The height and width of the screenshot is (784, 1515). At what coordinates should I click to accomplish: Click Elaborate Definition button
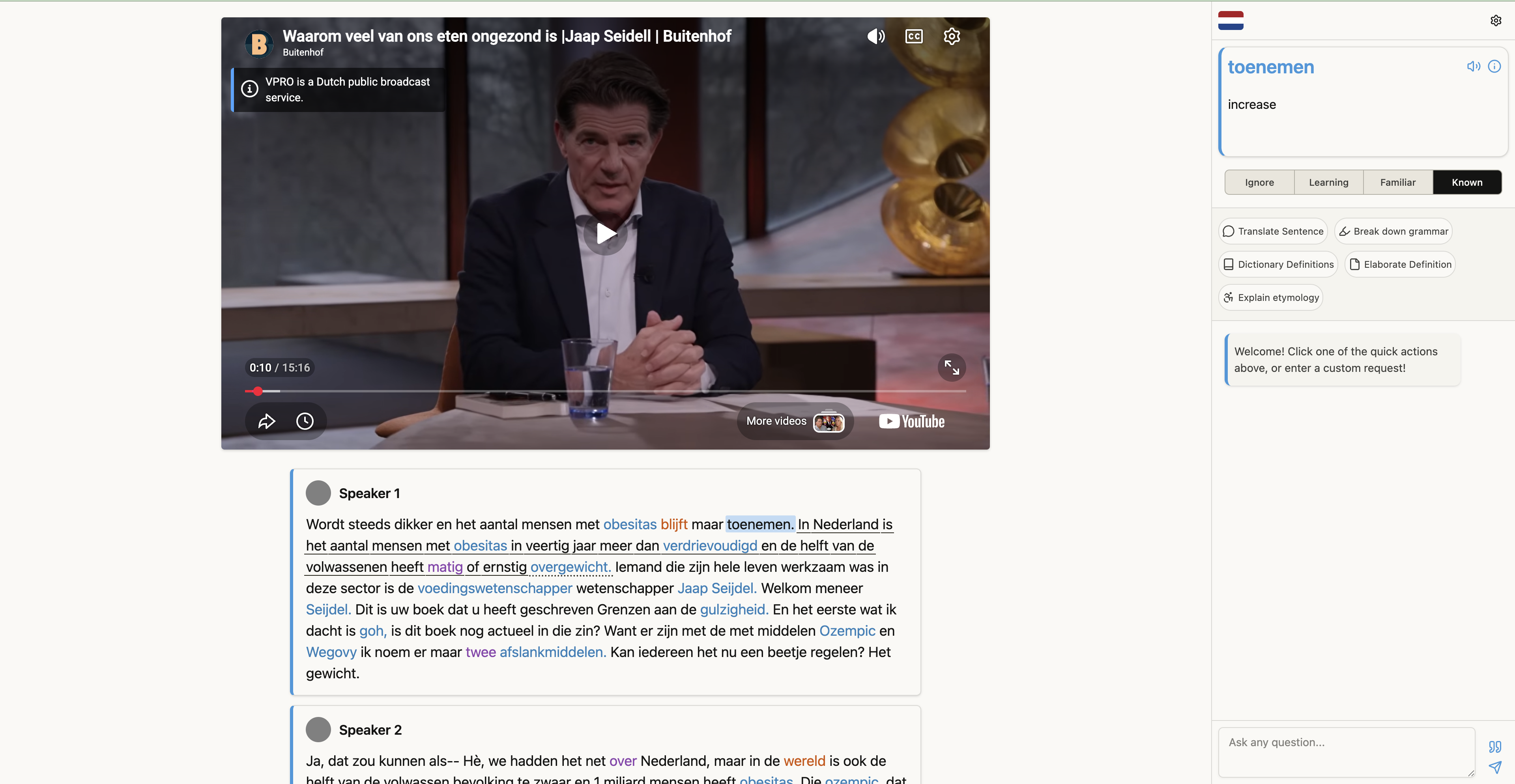point(1400,265)
